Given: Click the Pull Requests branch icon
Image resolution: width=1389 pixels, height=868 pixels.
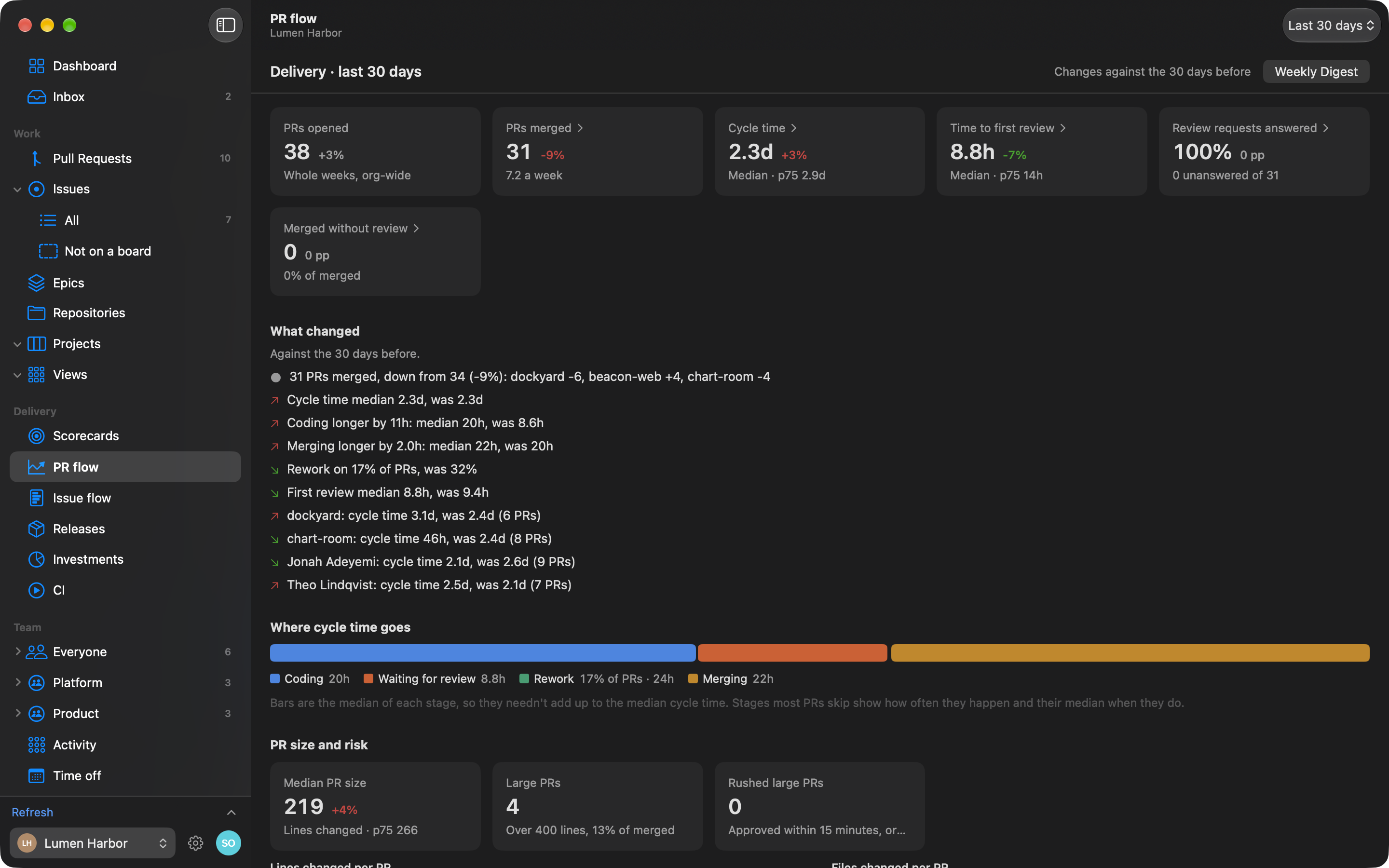Looking at the screenshot, I should (x=36, y=159).
